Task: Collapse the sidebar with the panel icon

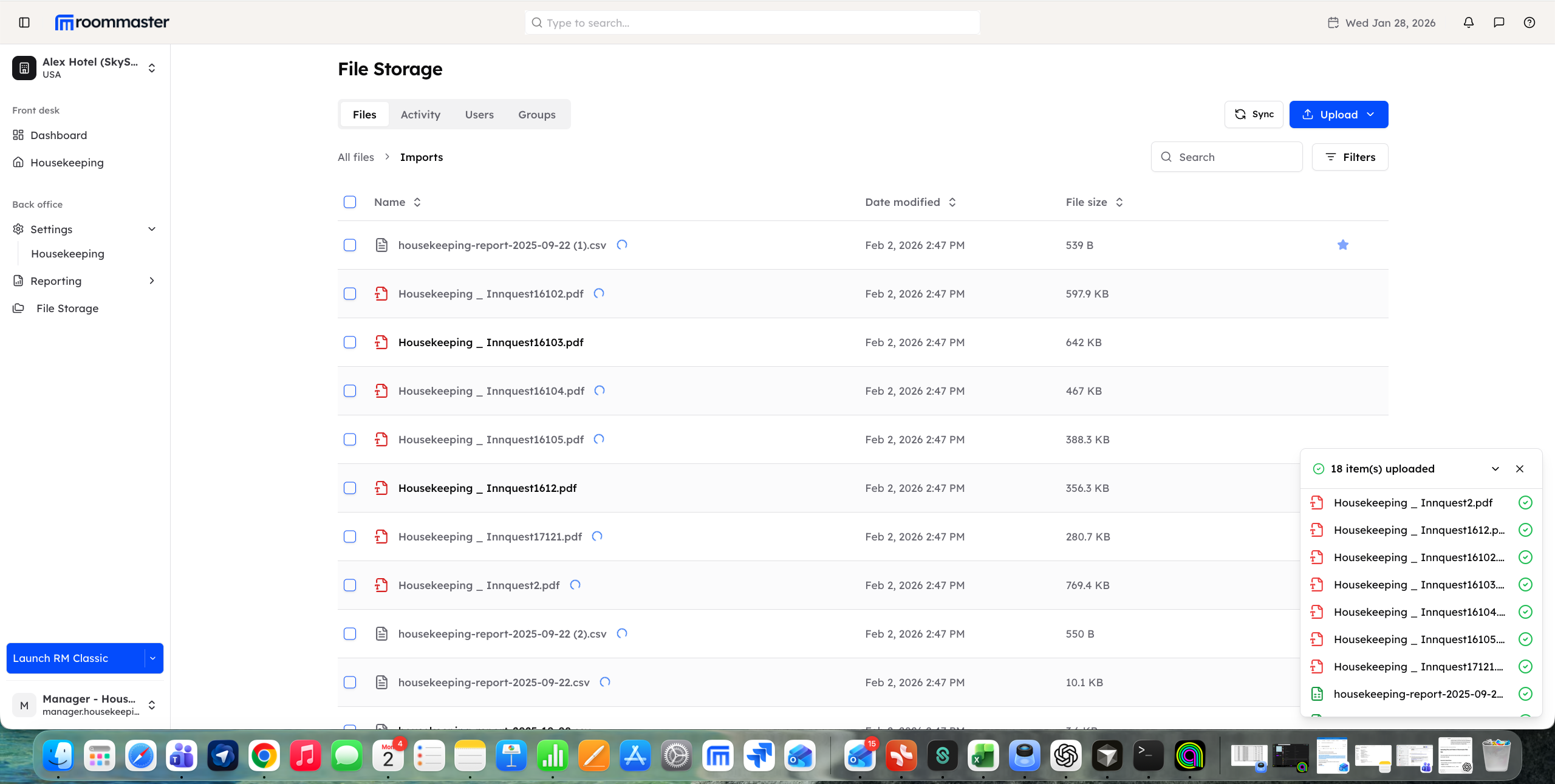Action: (24, 22)
